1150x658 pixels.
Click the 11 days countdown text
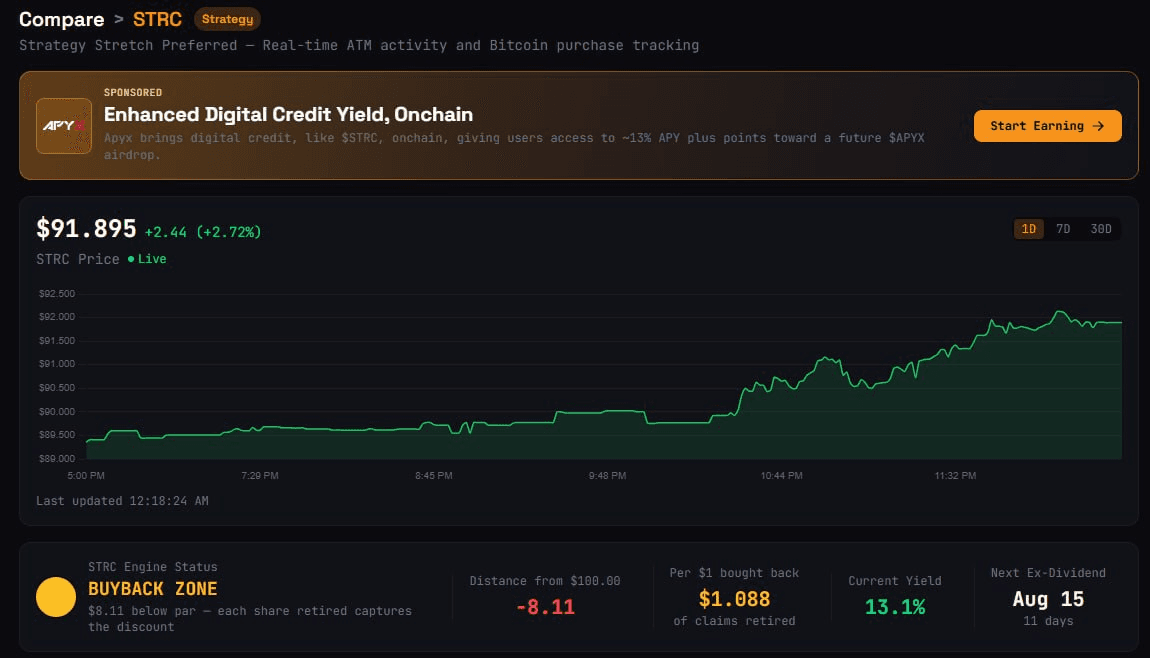pyautogui.click(x=1048, y=621)
